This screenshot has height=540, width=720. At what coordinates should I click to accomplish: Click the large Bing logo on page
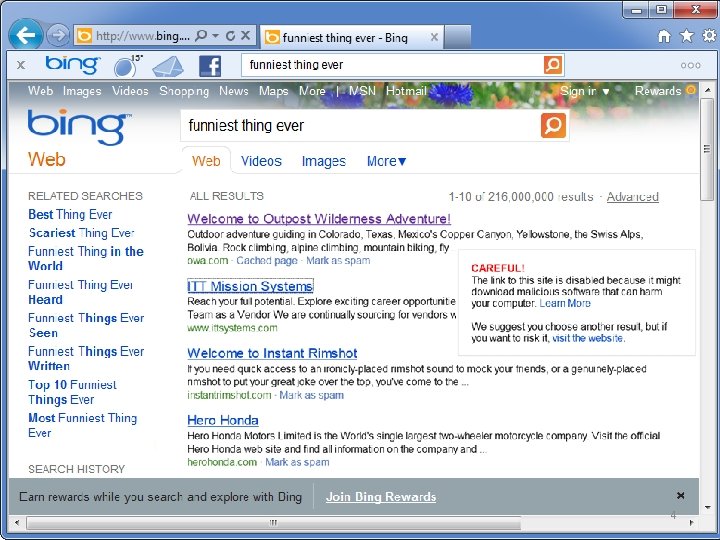click(79, 126)
